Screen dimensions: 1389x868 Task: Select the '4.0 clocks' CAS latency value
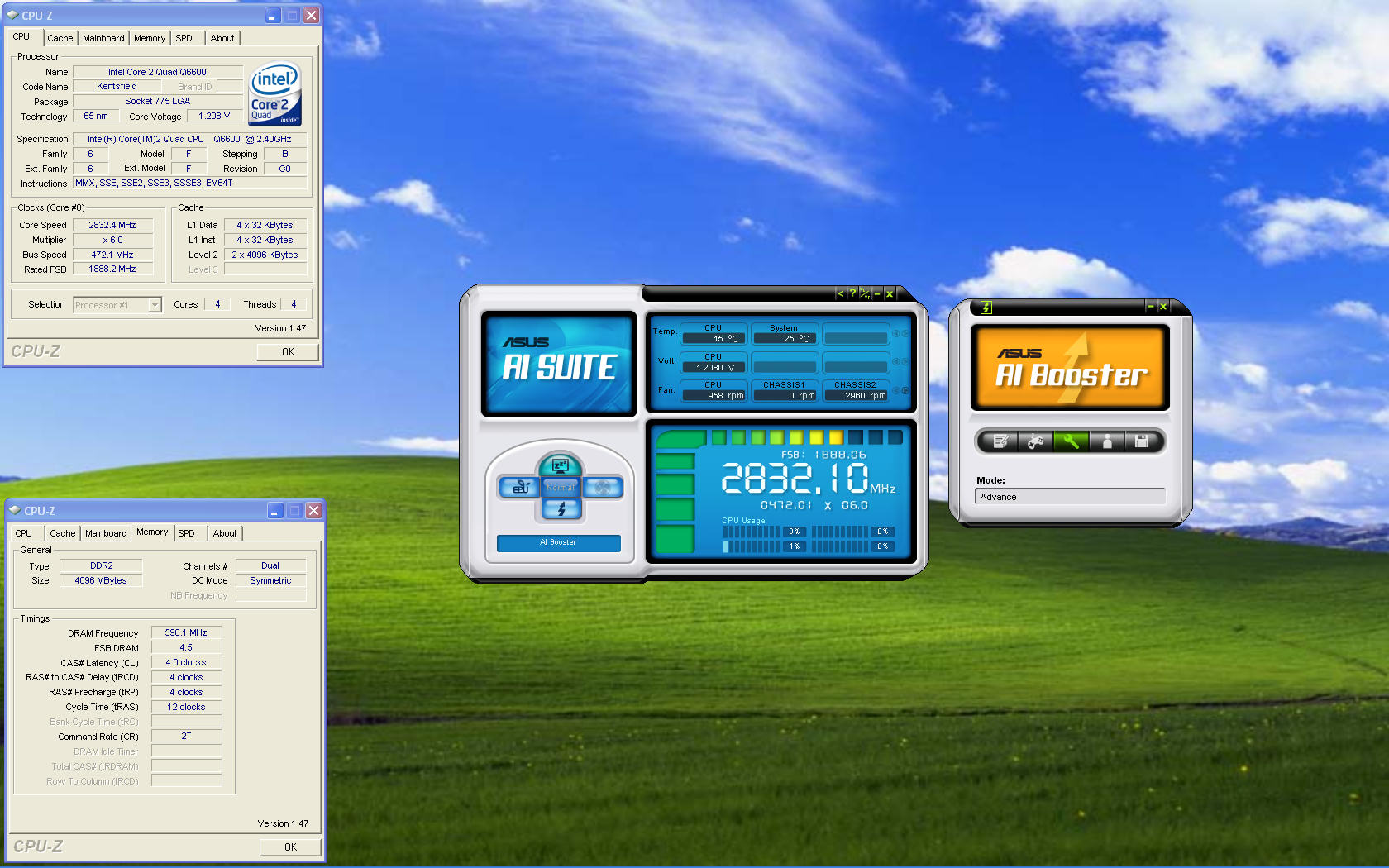186,662
